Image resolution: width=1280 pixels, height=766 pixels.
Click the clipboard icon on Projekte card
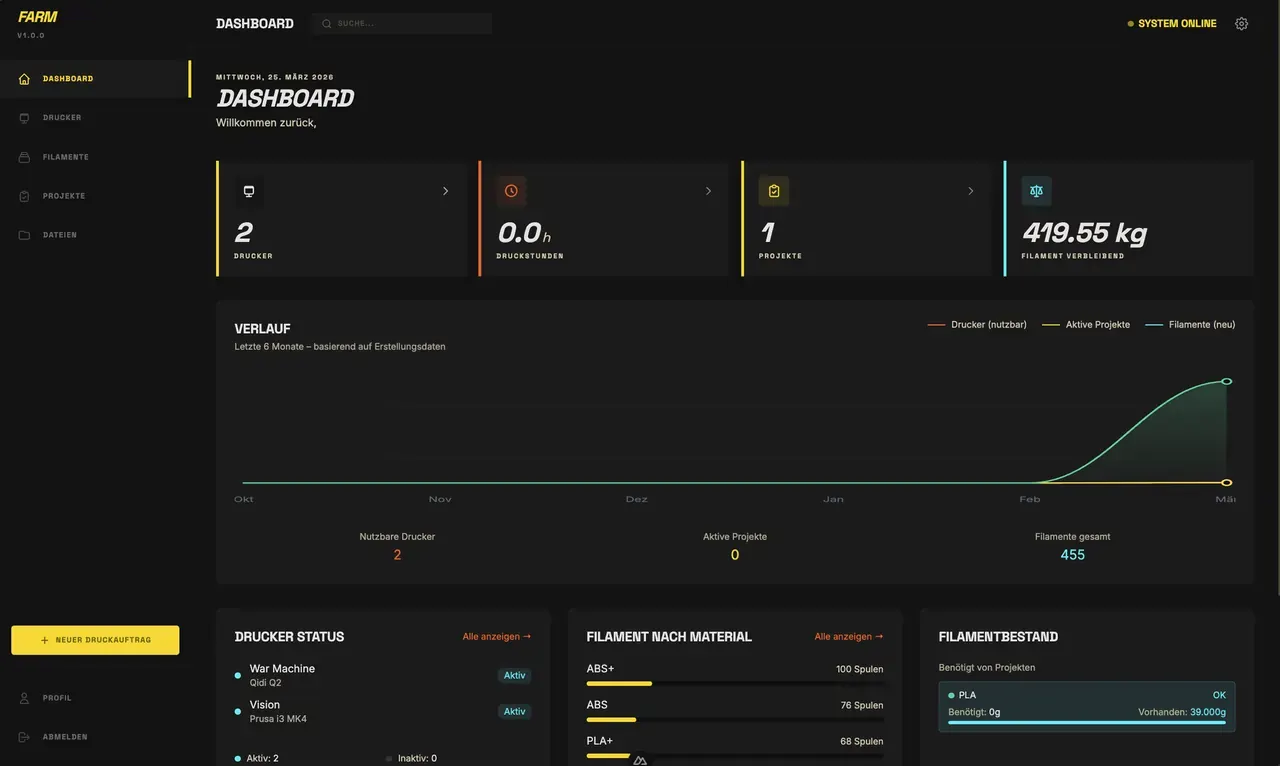pos(774,191)
